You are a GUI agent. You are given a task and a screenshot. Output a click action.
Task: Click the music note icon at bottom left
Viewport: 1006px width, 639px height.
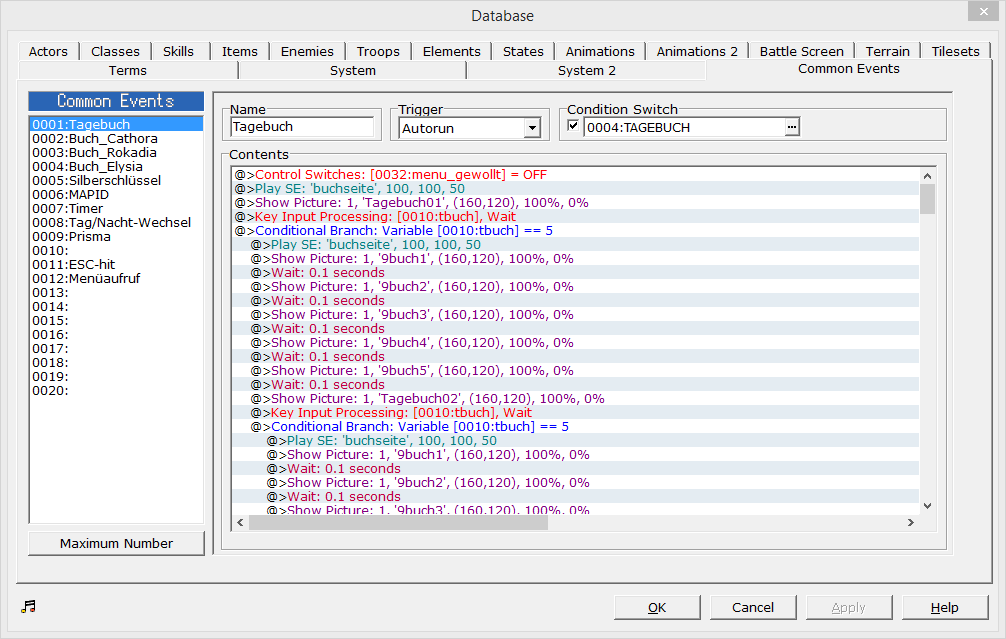28,606
